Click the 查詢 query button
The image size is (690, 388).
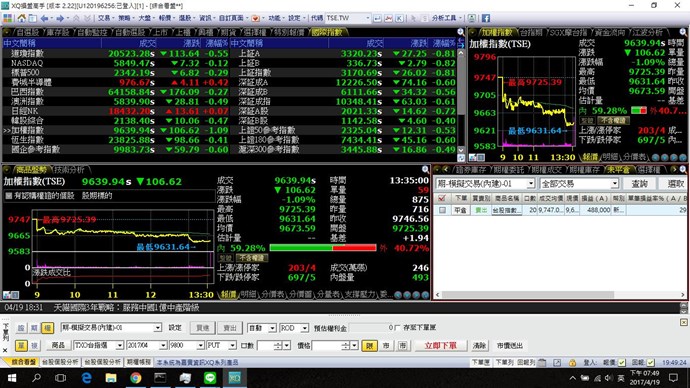639,183
